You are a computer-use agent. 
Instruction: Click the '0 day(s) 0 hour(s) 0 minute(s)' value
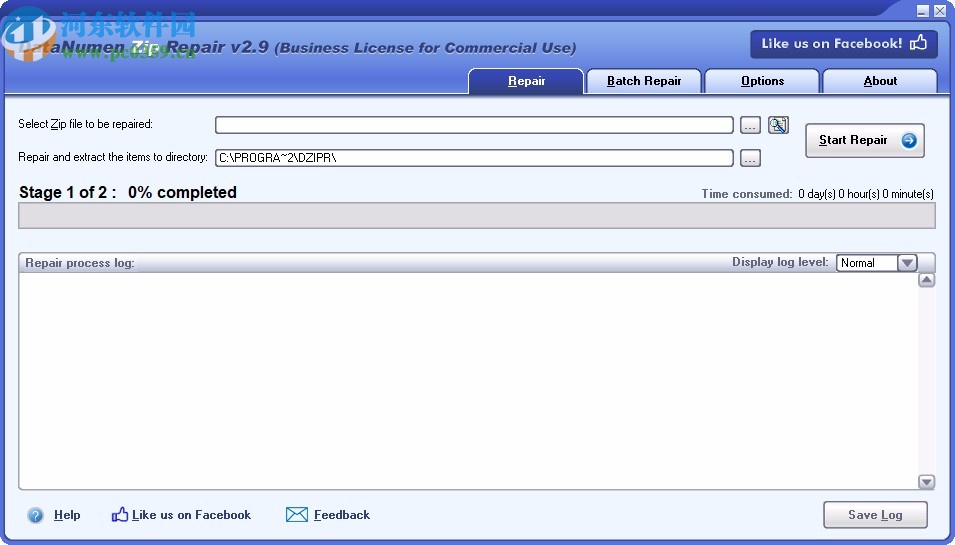coord(866,194)
